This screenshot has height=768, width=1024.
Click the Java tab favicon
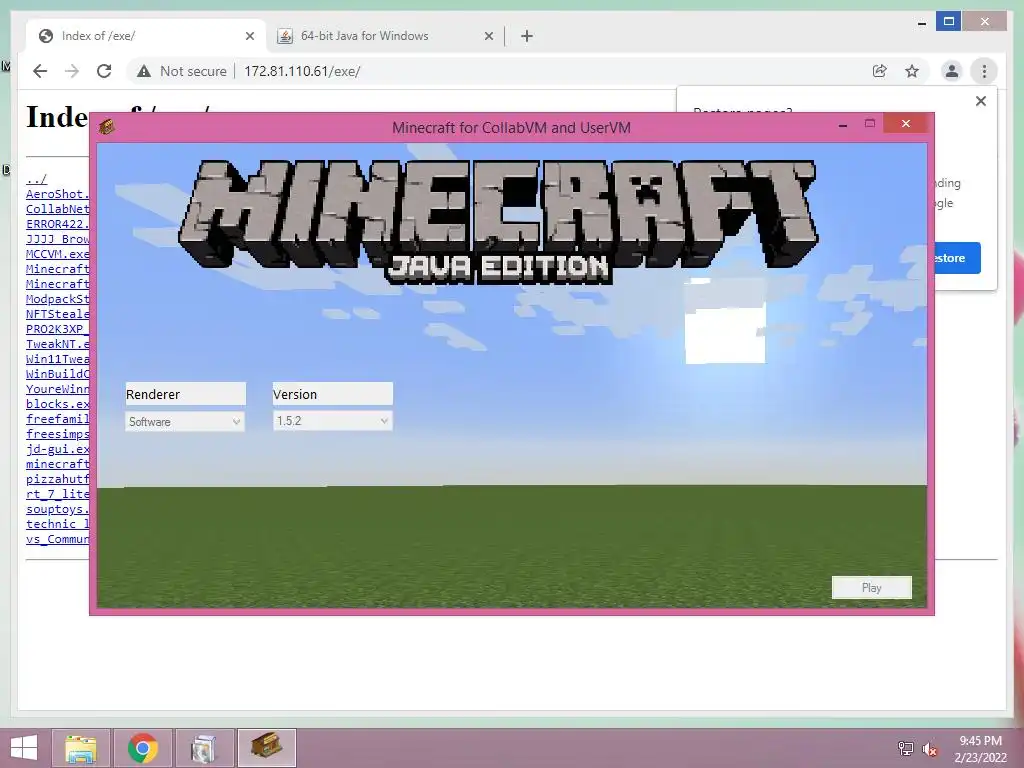(x=285, y=36)
